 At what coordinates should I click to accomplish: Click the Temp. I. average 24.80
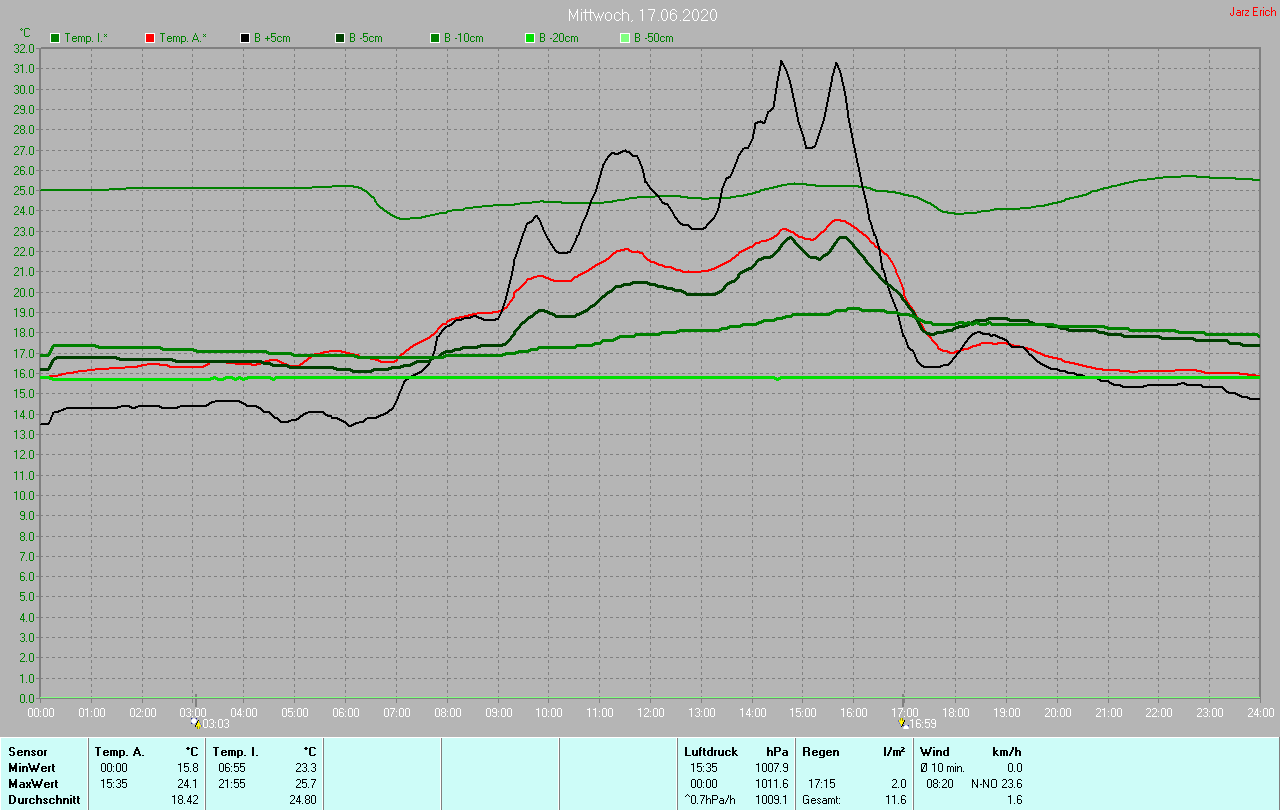click(x=303, y=800)
